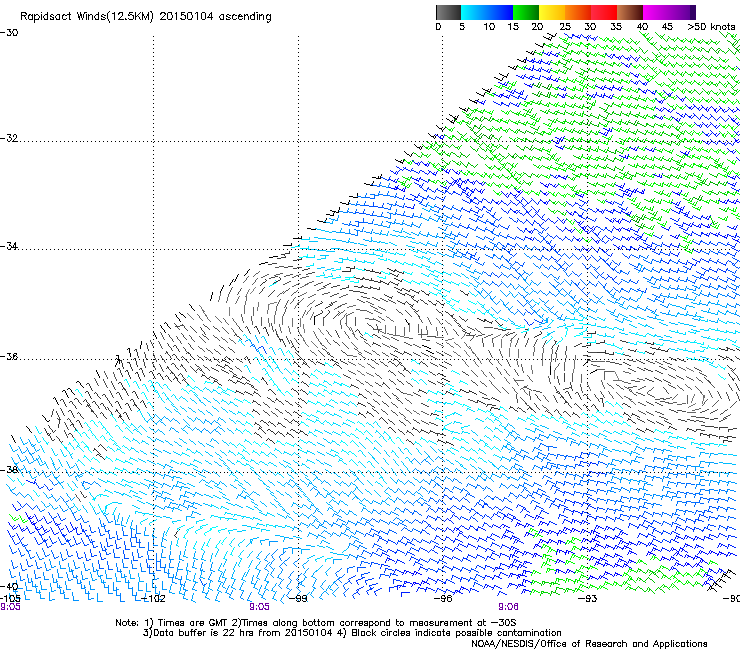Click the '10' label under the color bar
The height and width of the screenshot is (650, 740).
coord(489,27)
